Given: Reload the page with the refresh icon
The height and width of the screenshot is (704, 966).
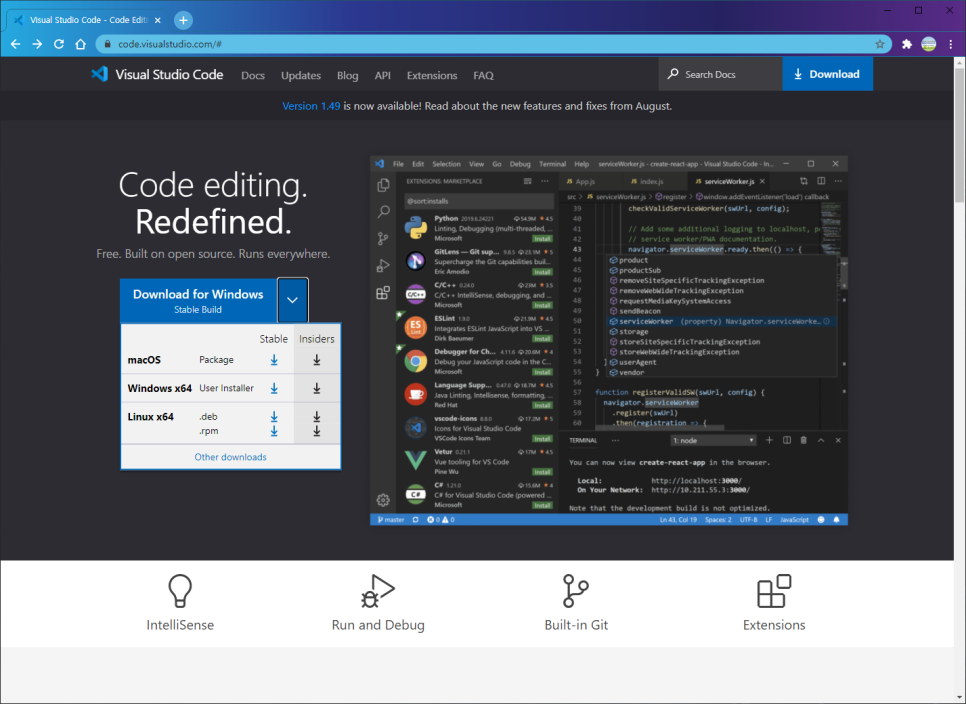Looking at the screenshot, I should [x=59, y=44].
